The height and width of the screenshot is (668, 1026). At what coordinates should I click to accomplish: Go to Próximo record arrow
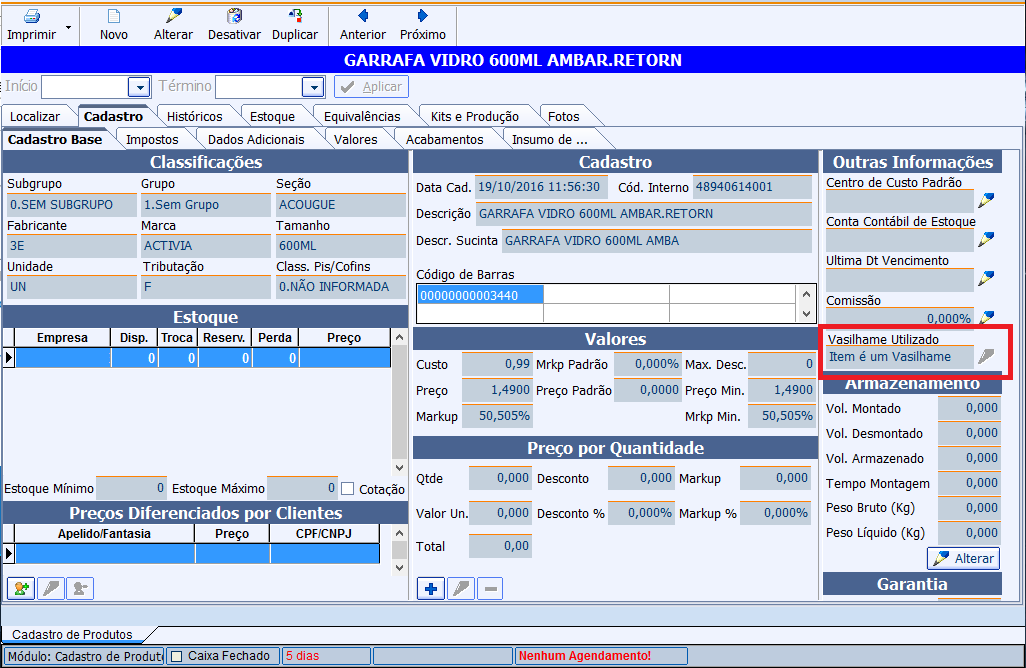point(423,16)
